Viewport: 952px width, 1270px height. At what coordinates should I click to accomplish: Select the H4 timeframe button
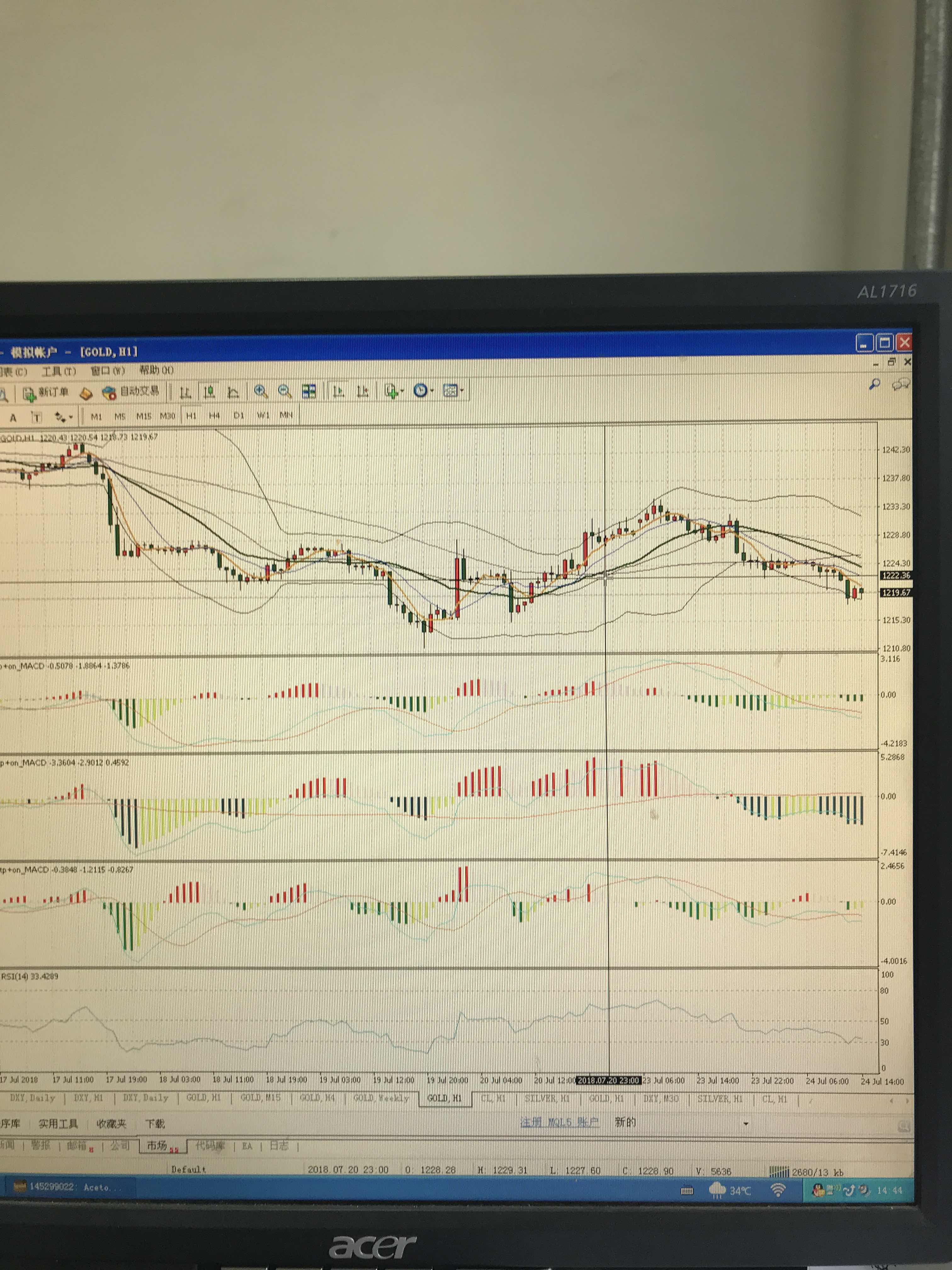(x=215, y=415)
